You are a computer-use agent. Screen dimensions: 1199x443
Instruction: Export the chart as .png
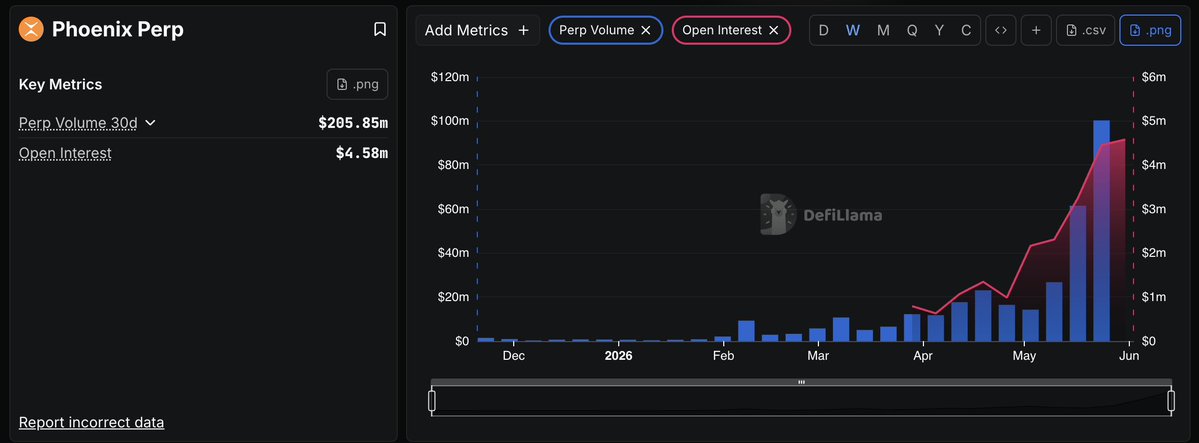click(1150, 31)
